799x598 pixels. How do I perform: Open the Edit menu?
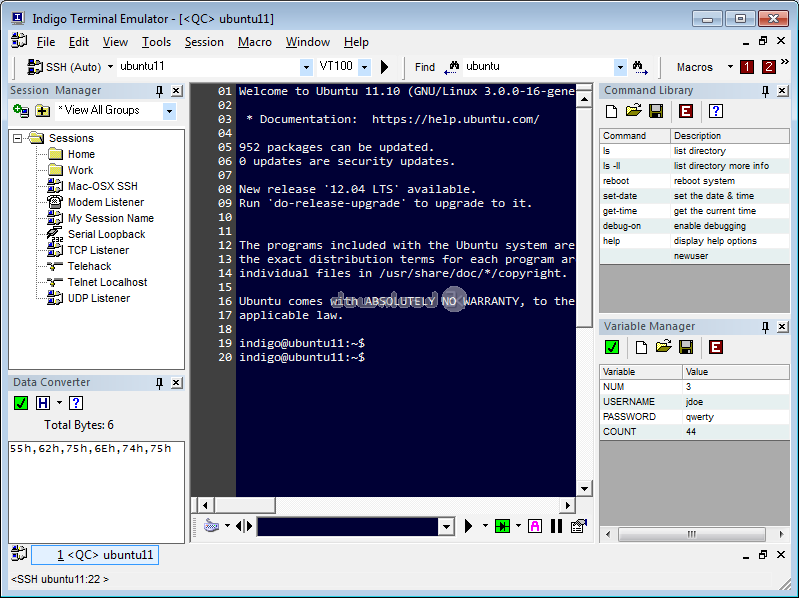[x=78, y=42]
